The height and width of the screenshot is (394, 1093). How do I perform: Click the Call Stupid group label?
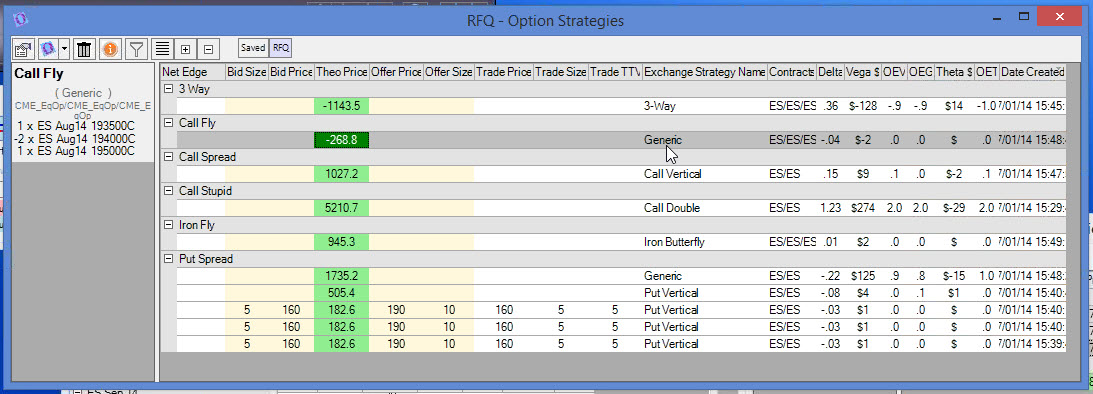206,191
